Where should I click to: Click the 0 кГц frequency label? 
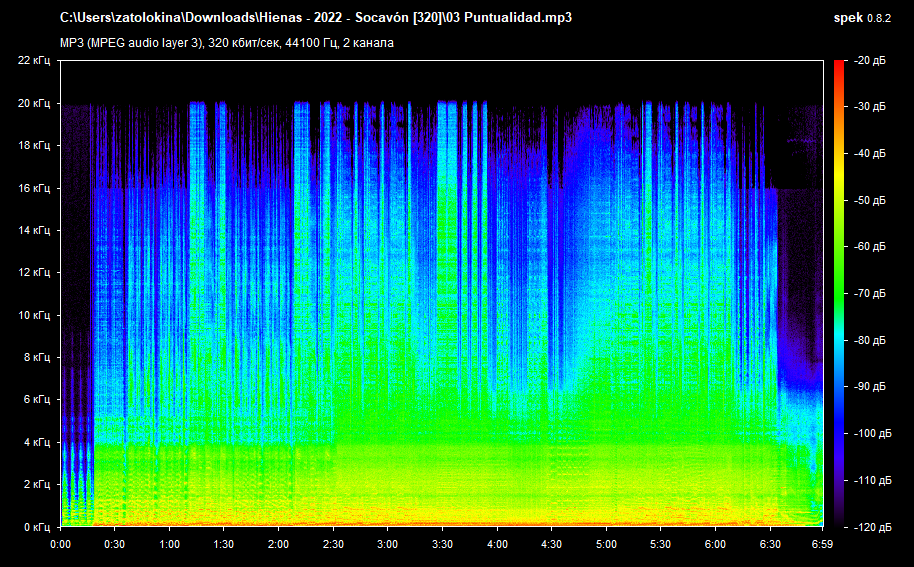click(37, 526)
